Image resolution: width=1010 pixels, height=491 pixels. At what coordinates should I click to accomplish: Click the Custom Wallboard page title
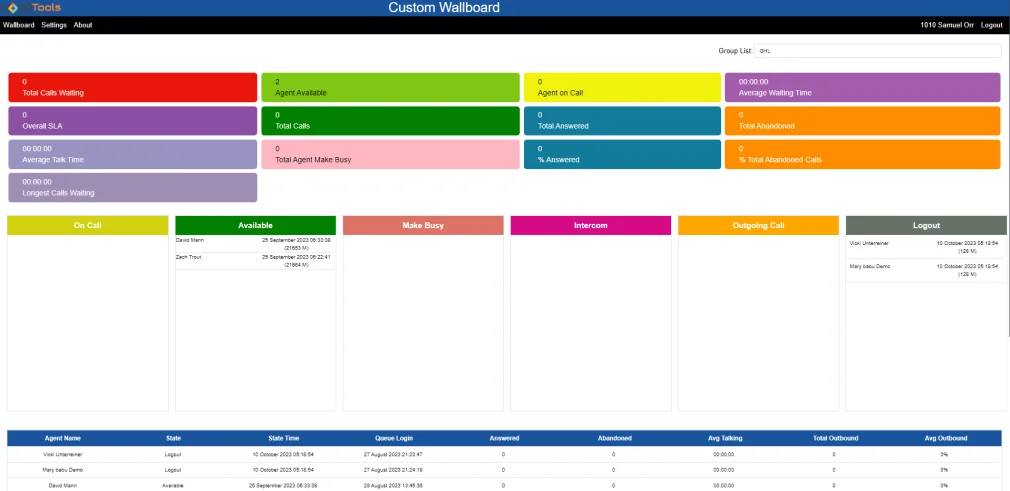click(444, 8)
